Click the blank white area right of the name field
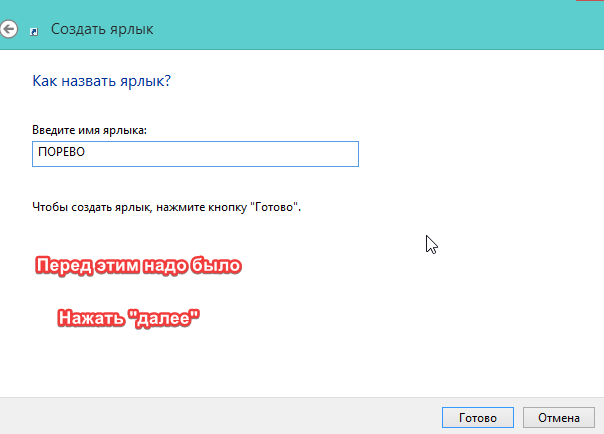 pos(470,153)
